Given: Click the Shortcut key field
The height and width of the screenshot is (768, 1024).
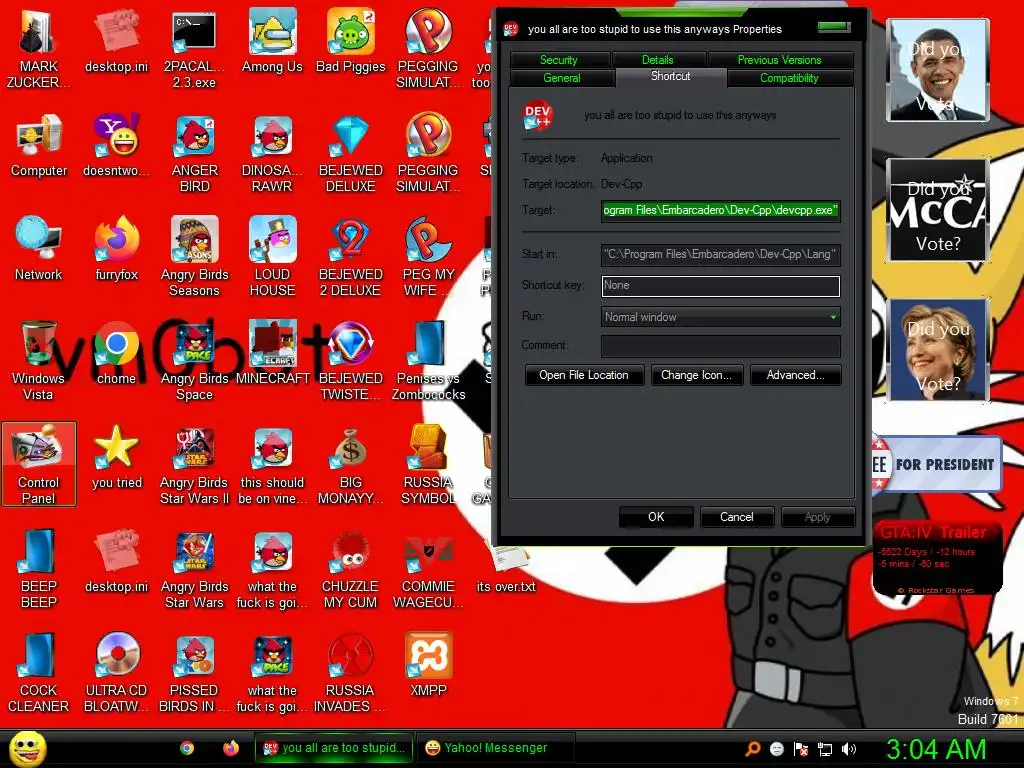Looking at the screenshot, I should pos(720,285).
